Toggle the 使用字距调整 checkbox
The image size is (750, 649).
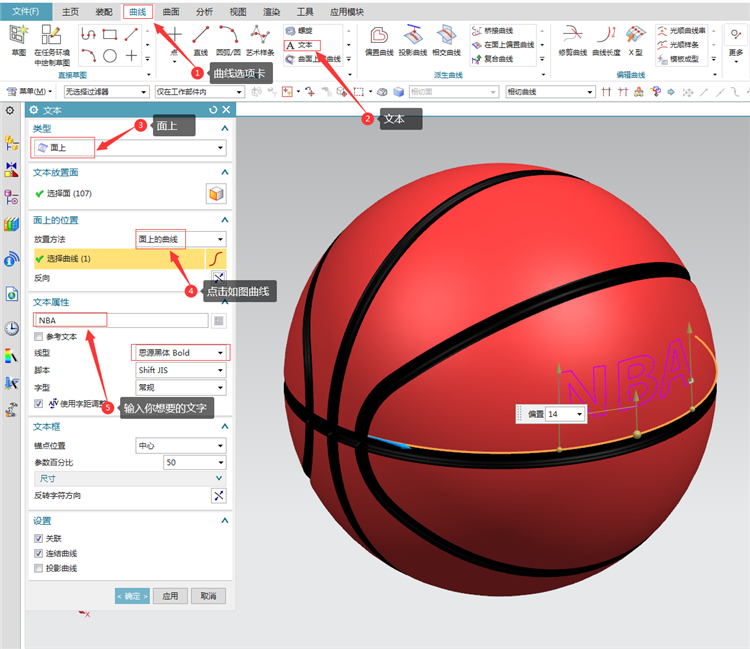point(39,404)
